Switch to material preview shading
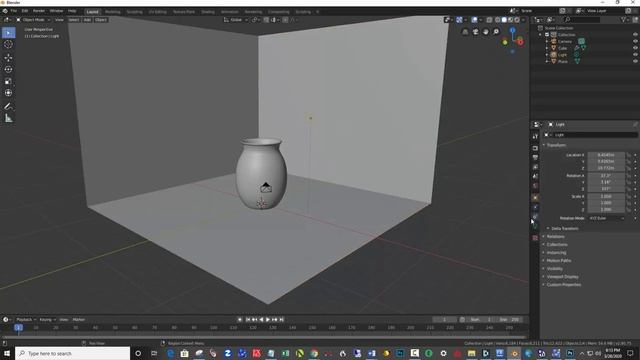This screenshot has width=640, height=360. [511, 20]
